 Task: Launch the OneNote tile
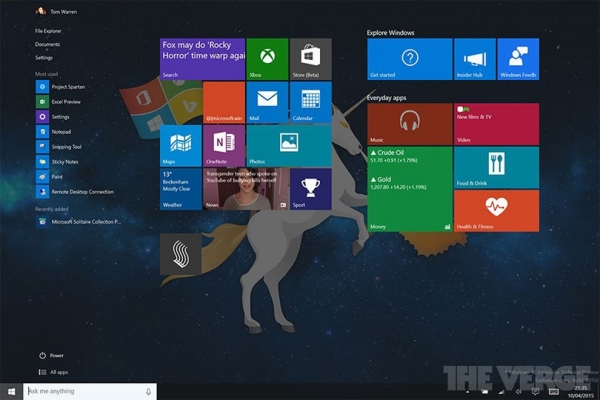coord(224,145)
